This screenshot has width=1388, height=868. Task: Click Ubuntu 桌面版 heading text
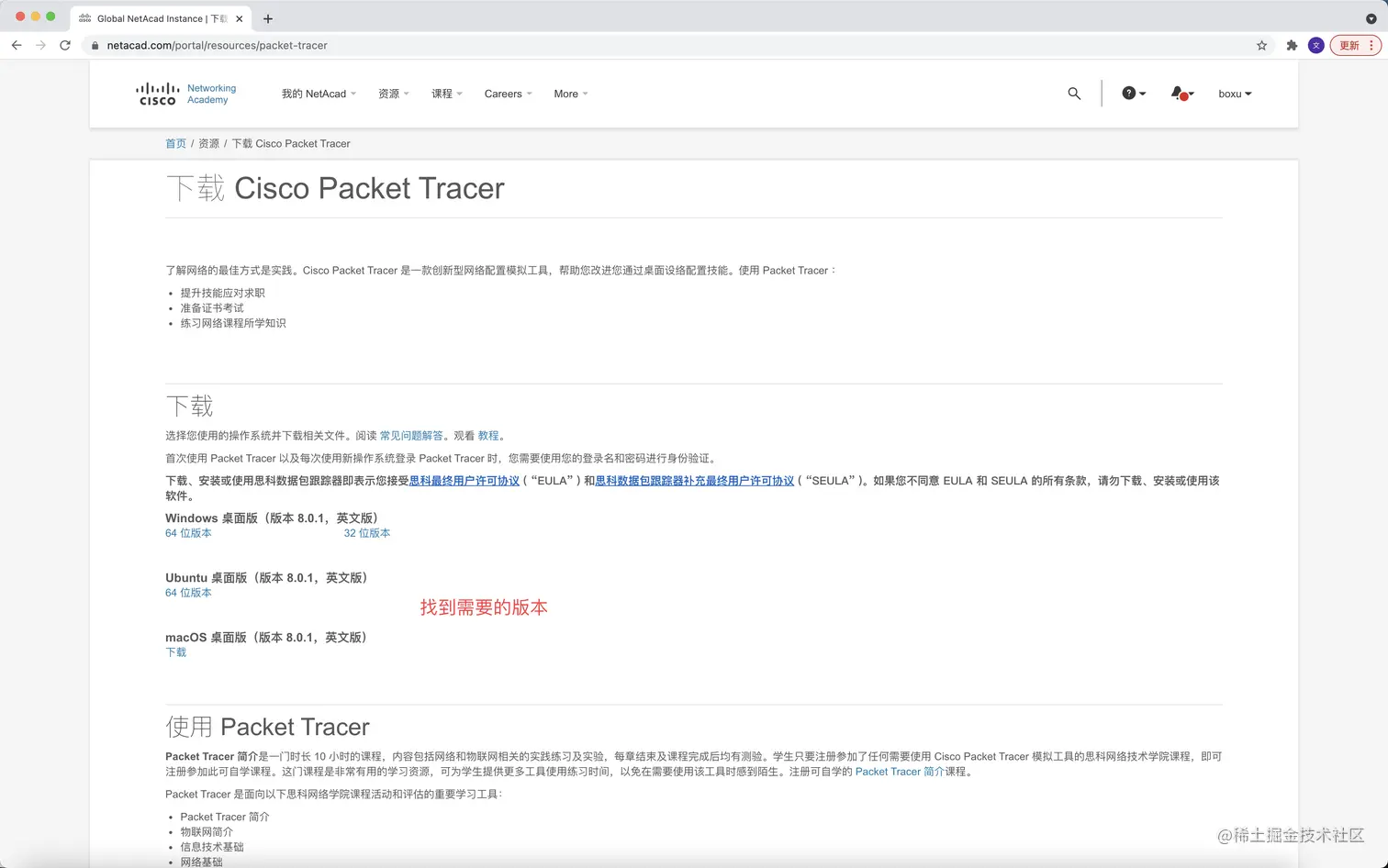pos(267,578)
